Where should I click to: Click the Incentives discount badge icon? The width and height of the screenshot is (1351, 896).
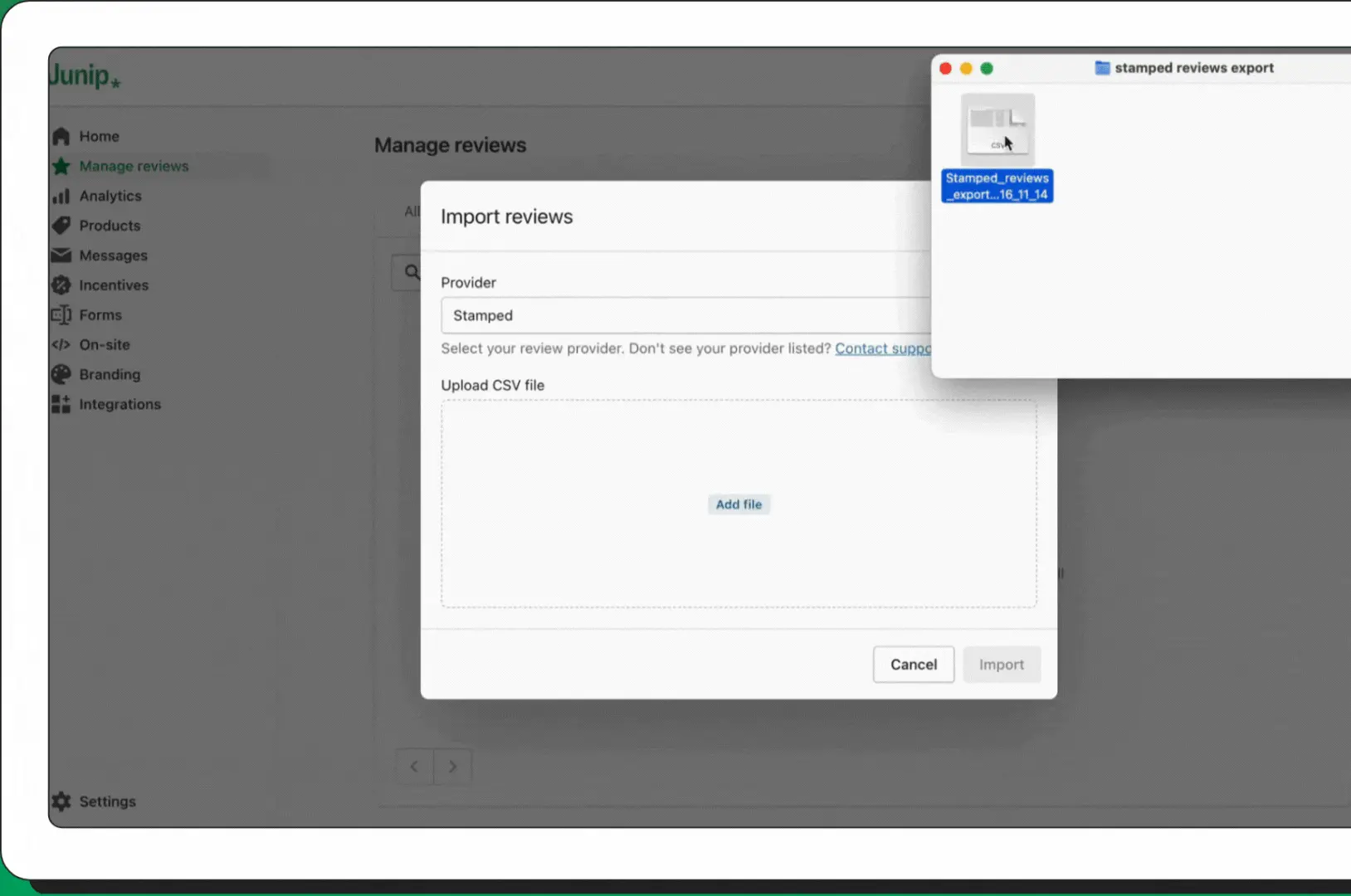pyautogui.click(x=61, y=285)
